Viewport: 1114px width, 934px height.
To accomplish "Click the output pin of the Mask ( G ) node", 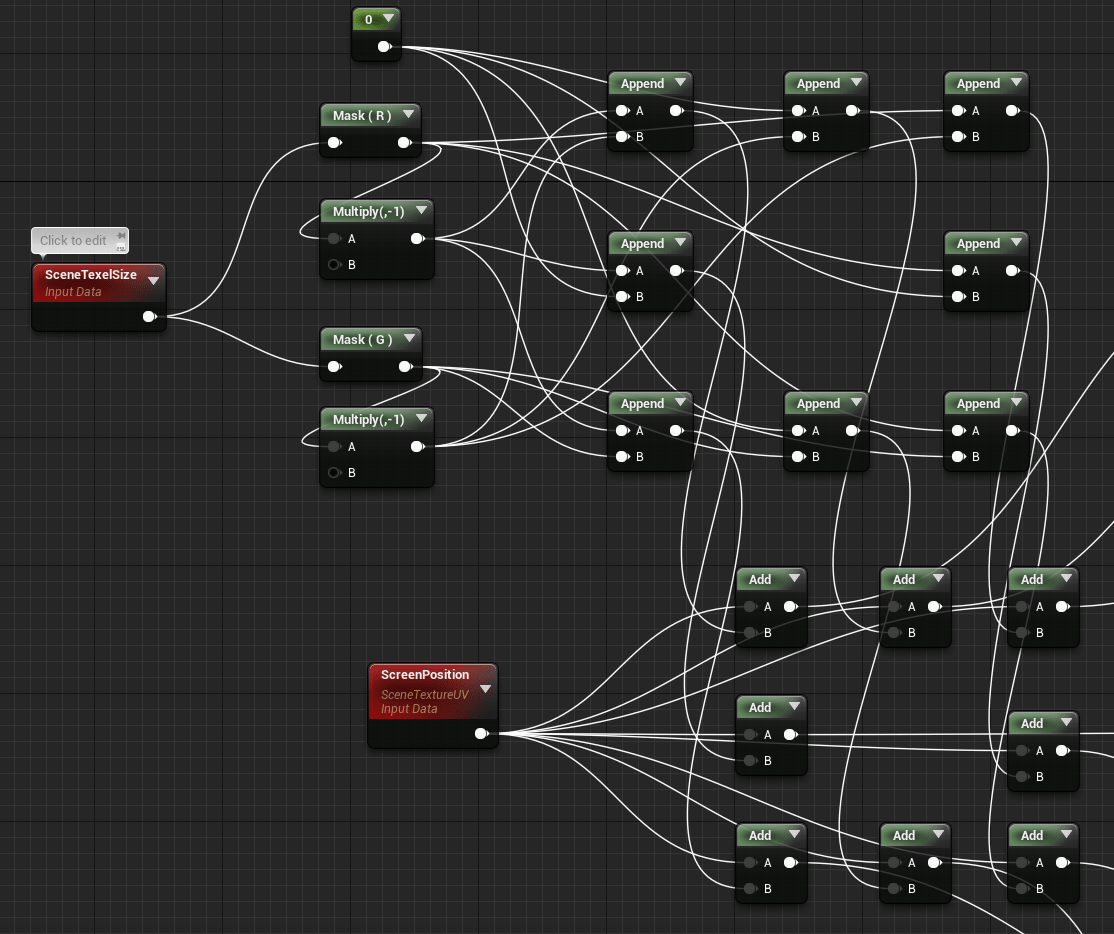I will click(406, 366).
